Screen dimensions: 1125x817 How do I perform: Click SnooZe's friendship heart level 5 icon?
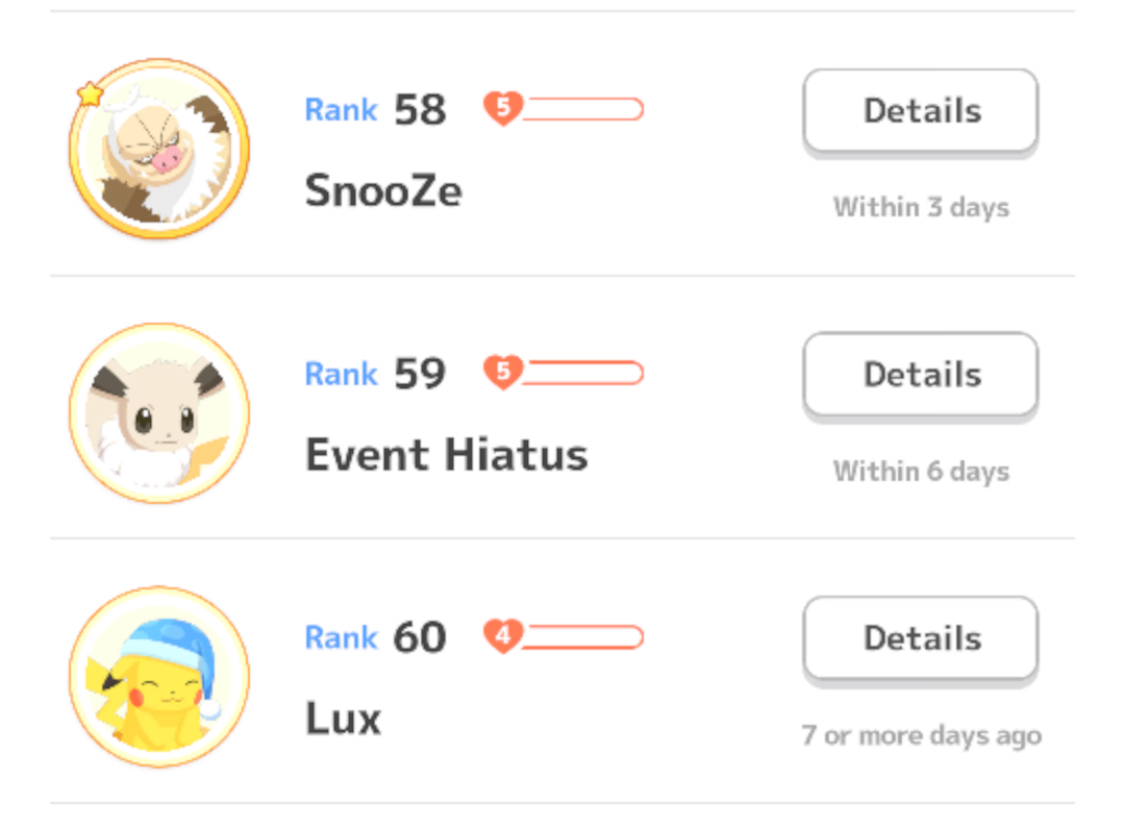pyautogui.click(x=503, y=108)
